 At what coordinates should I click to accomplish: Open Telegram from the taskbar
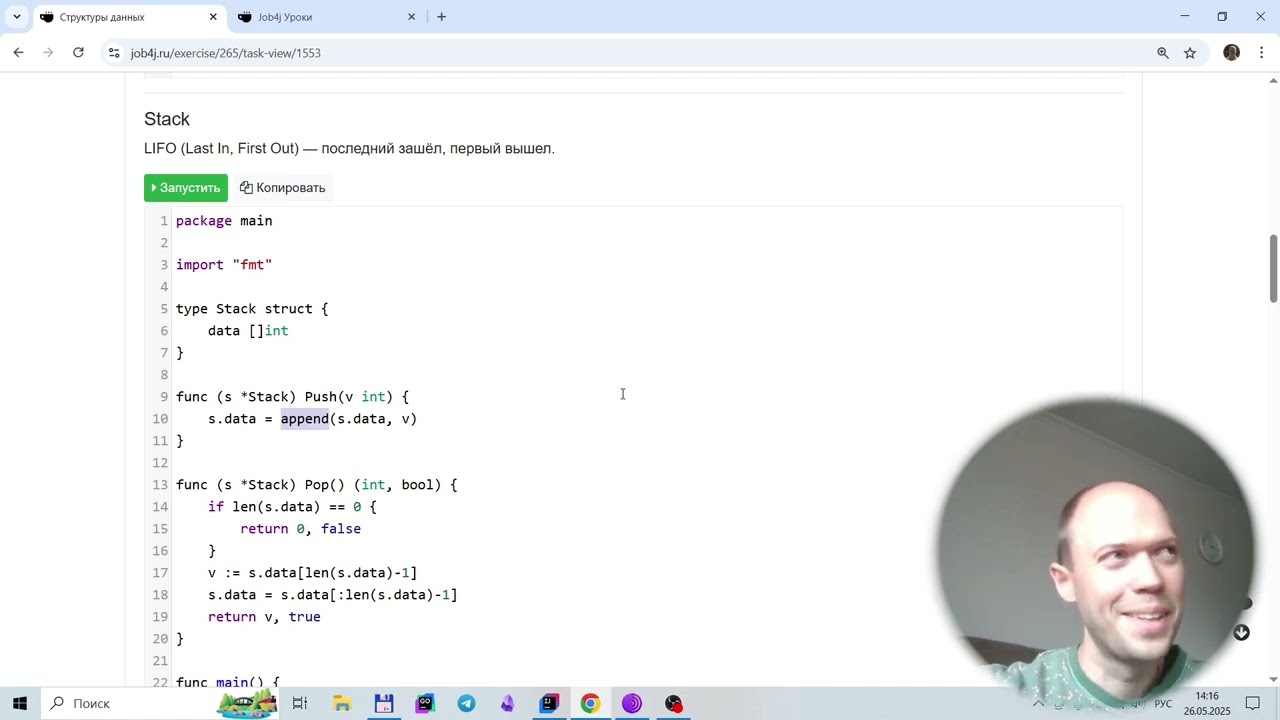coord(467,704)
